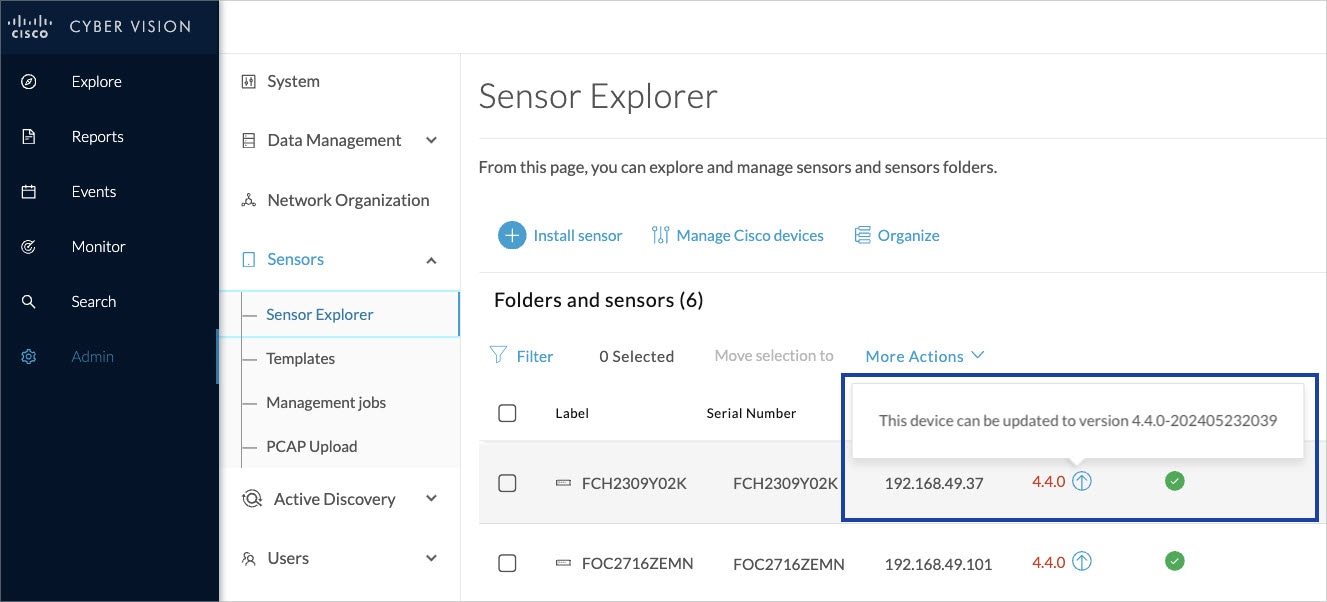Click update arrow icon for 192.168.49.37
Screen dimensions: 1327x602
1082,482
